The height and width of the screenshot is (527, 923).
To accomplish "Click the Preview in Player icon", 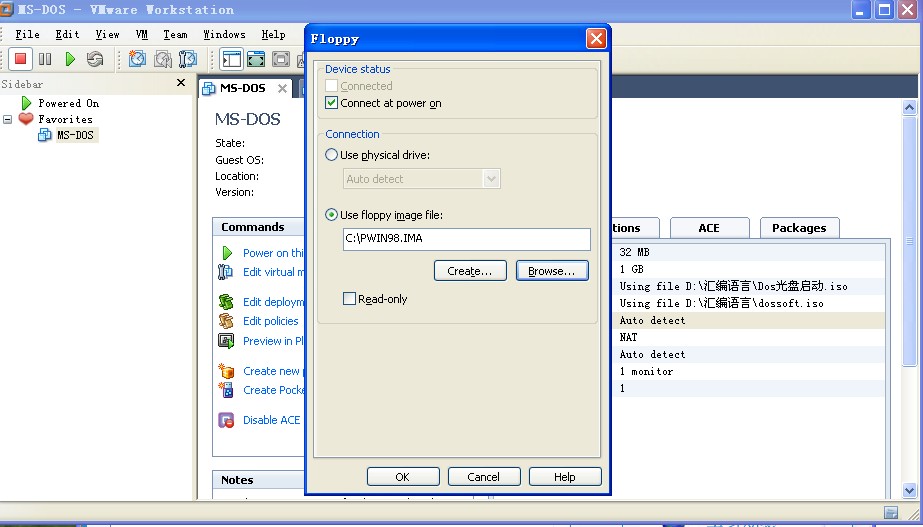I will click(226, 340).
